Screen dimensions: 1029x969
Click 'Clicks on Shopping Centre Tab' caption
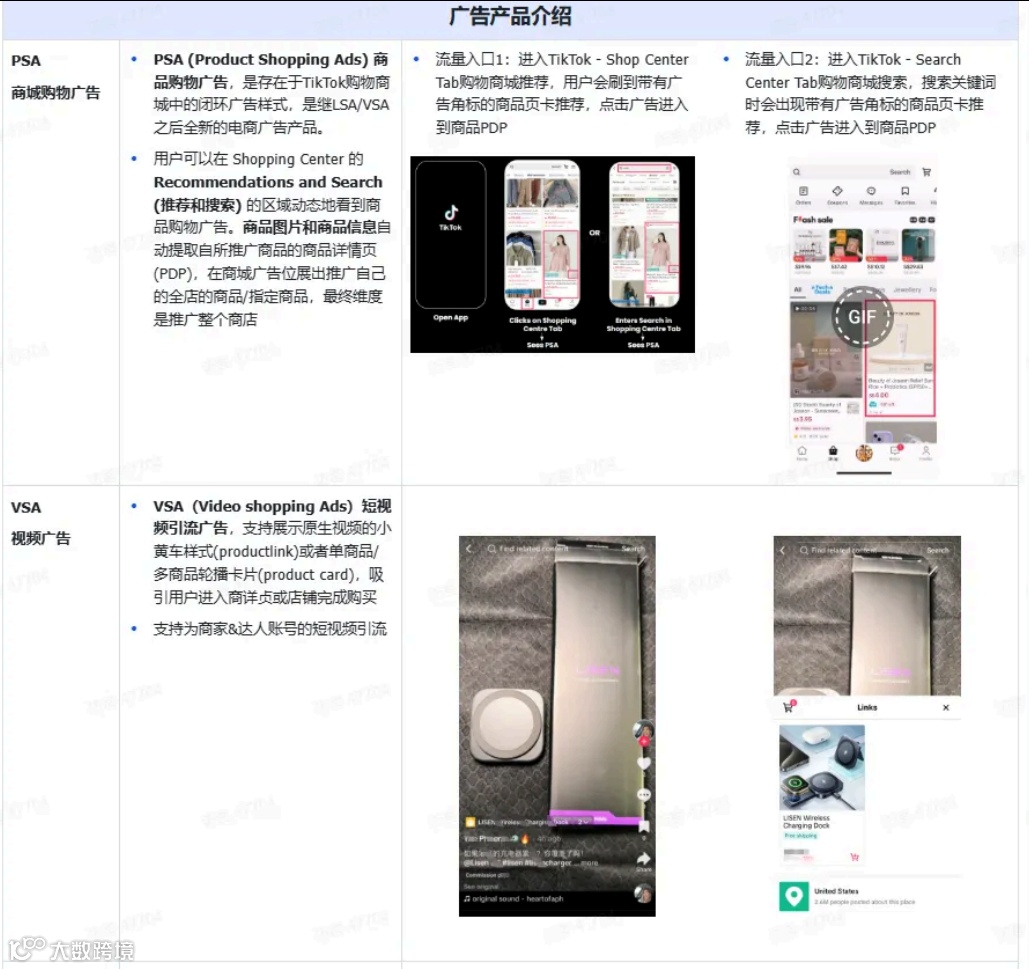(542, 324)
